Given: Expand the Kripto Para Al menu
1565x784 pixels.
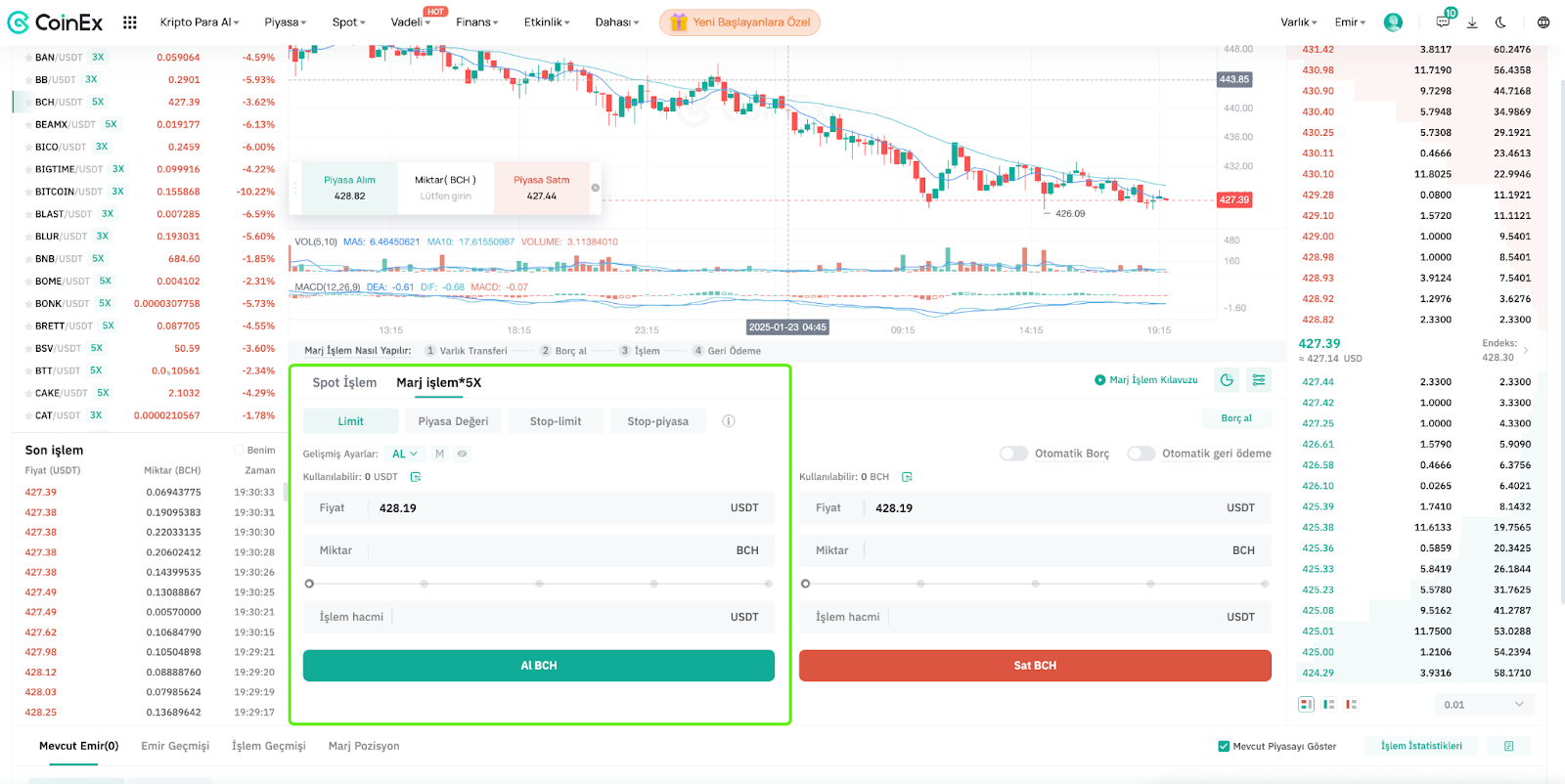Looking at the screenshot, I should coord(200,22).
